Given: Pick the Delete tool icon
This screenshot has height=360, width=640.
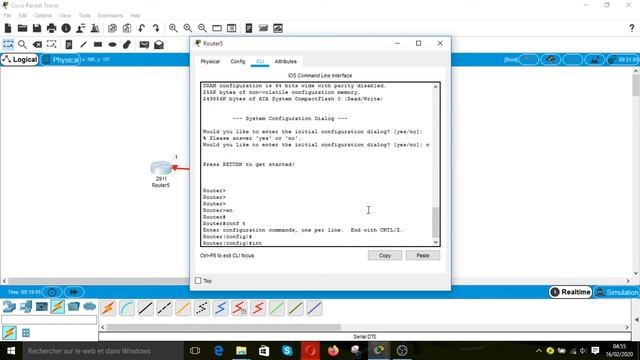Looking at the screenshot, I should click(37, 44).
